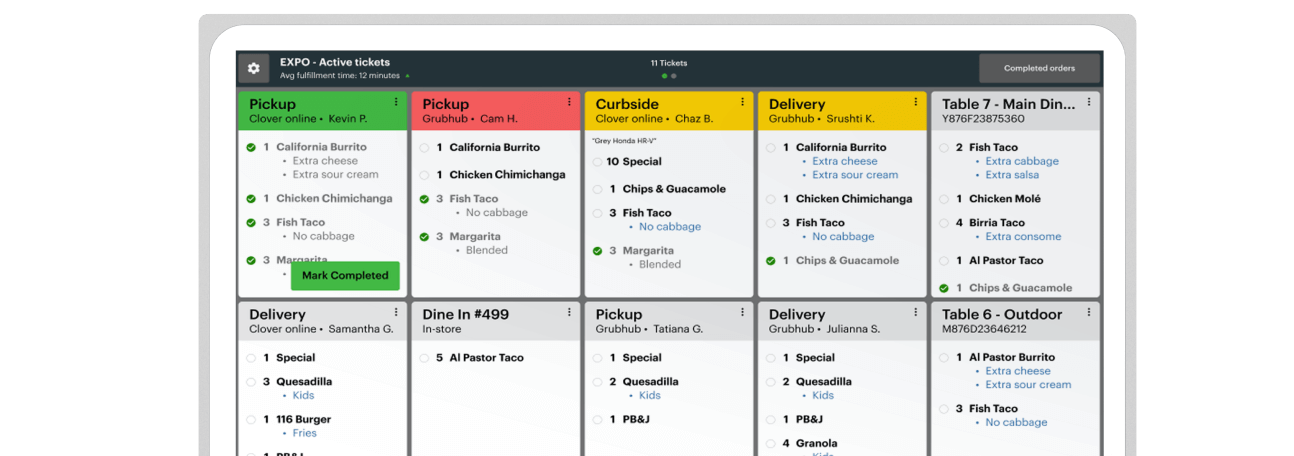
Task: Open three-dot menu on Tatiana G. Pickup ticket
Action: [x=742, y=312]
